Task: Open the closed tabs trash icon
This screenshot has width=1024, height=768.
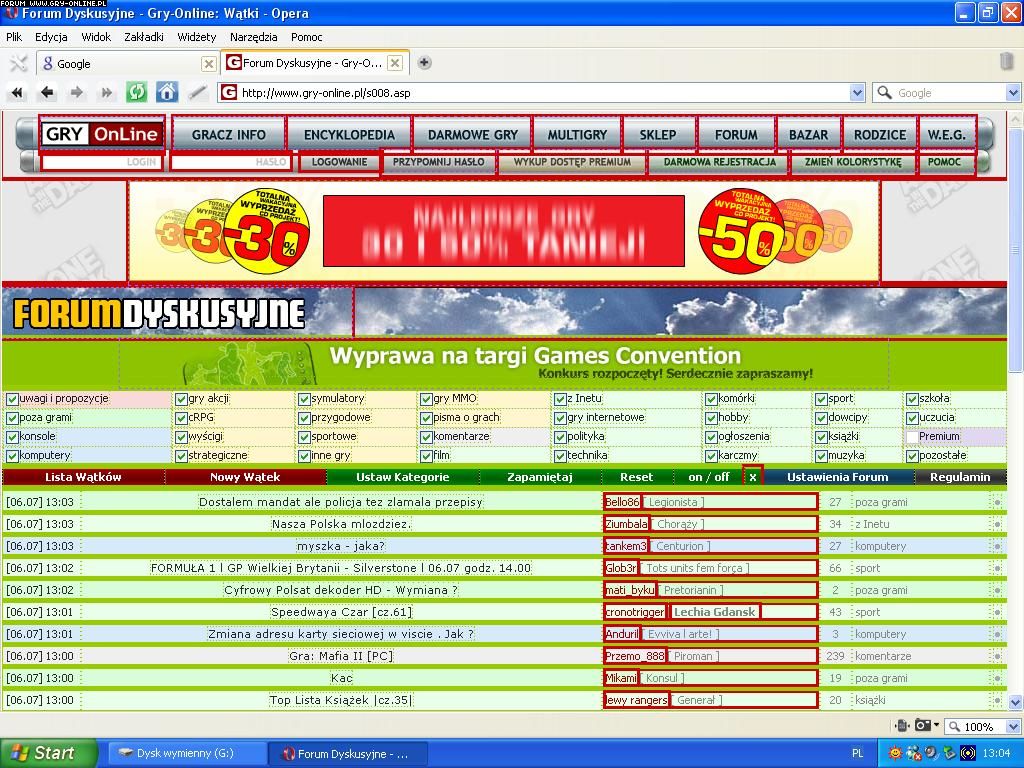Action: (x=1006, y=62)
